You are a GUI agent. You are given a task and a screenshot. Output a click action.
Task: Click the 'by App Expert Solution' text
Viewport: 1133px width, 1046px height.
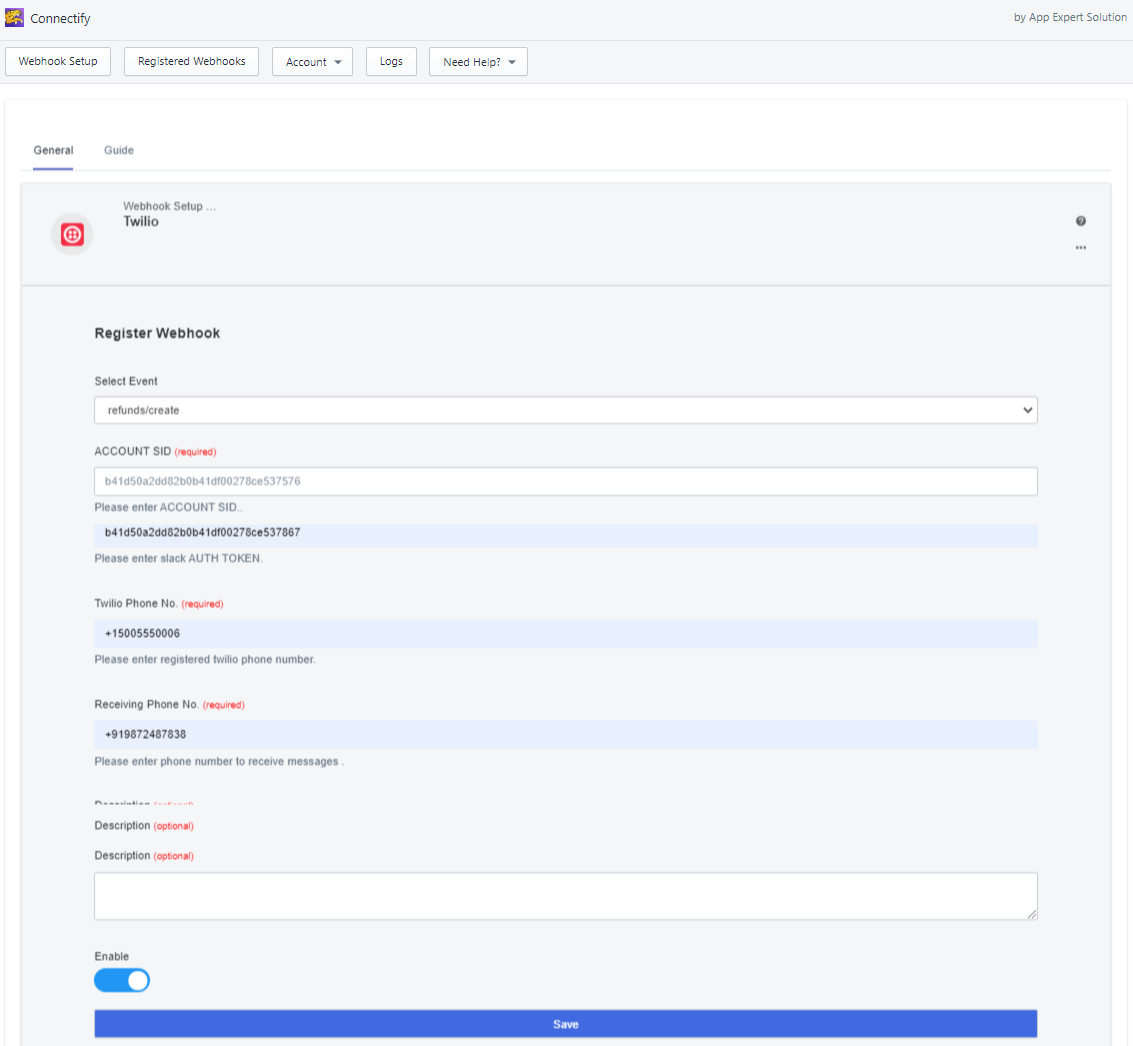pyautogui.click(x=1070, y=17)
